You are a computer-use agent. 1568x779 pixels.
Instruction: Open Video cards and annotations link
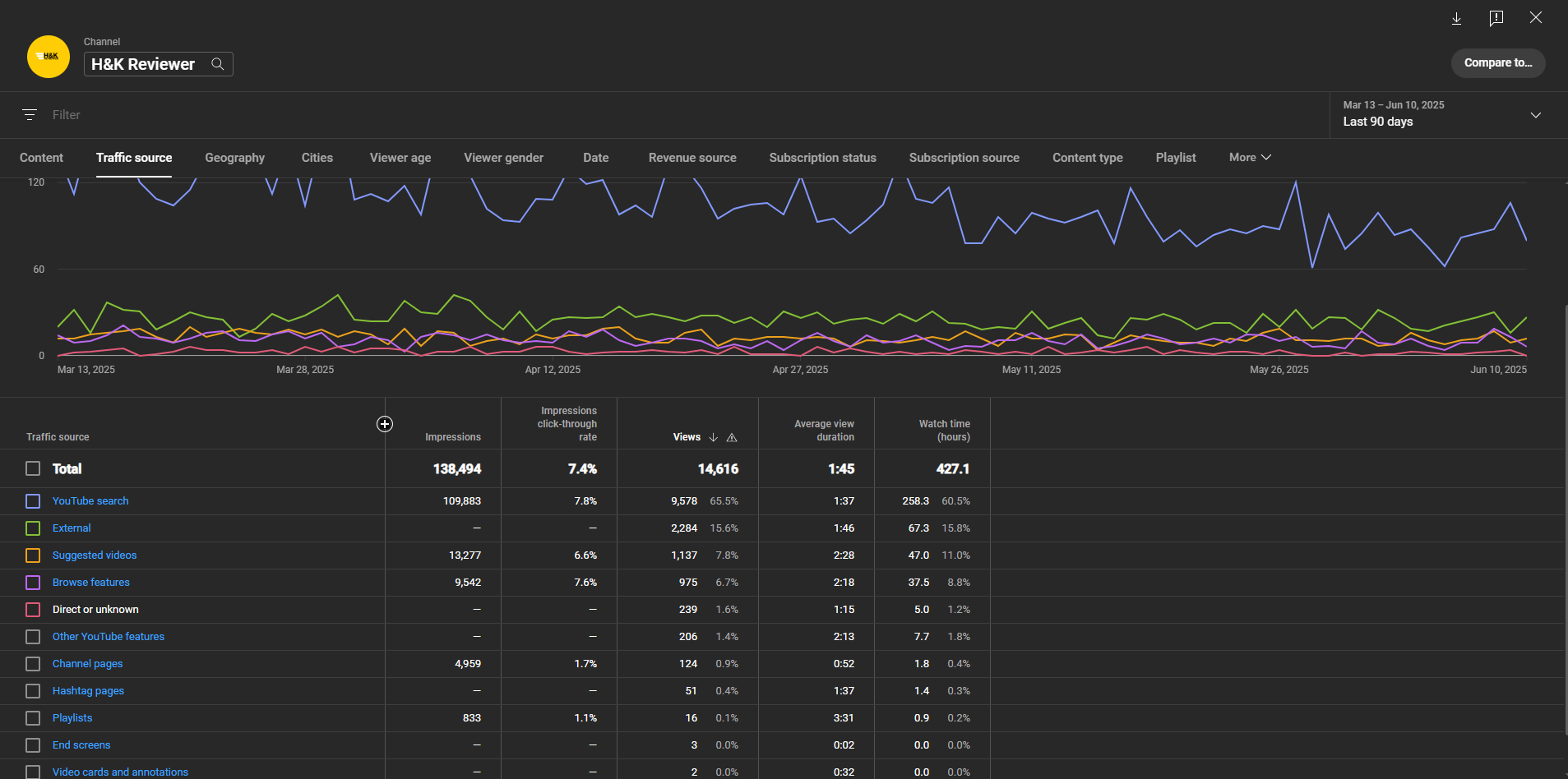(120, 772)
